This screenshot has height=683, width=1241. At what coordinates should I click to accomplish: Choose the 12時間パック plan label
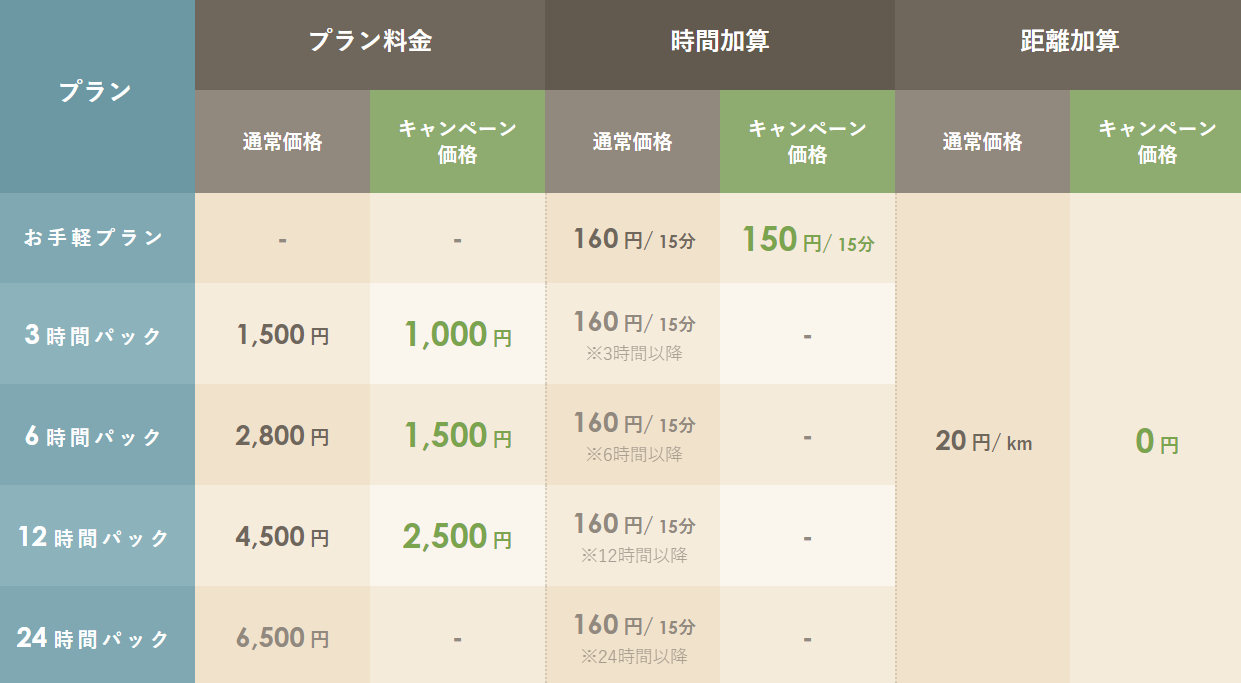click(x=96, y=538)
